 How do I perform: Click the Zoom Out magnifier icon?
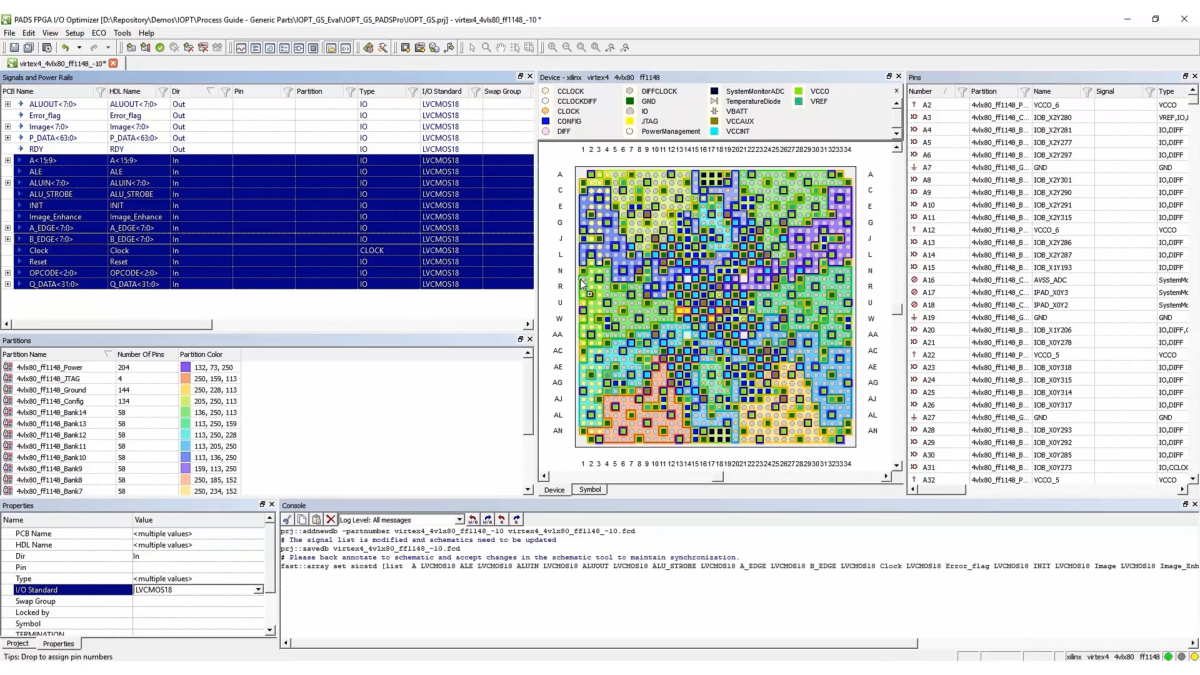click(567, 47)
